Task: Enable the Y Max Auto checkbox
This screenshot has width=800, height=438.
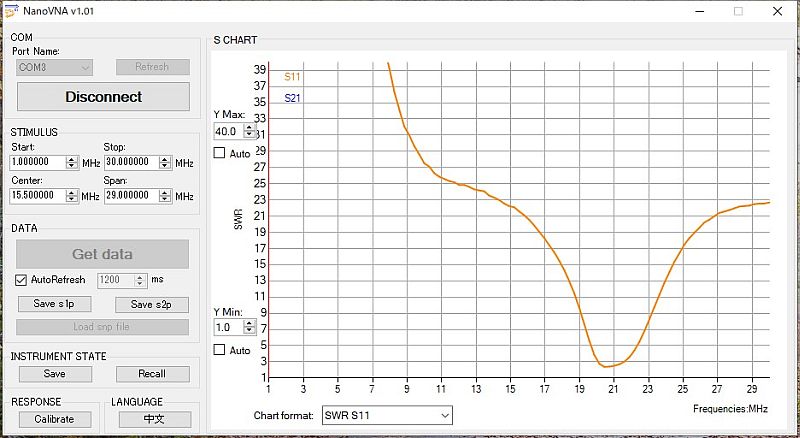Action: 219,153
